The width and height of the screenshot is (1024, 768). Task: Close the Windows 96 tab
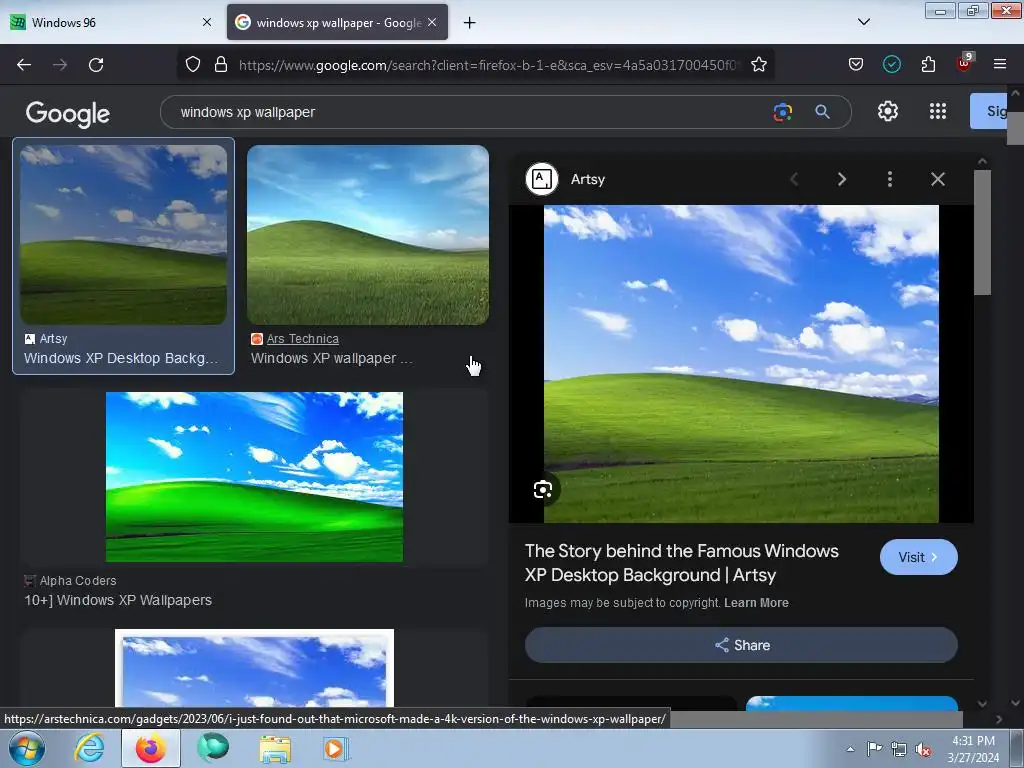207,22
